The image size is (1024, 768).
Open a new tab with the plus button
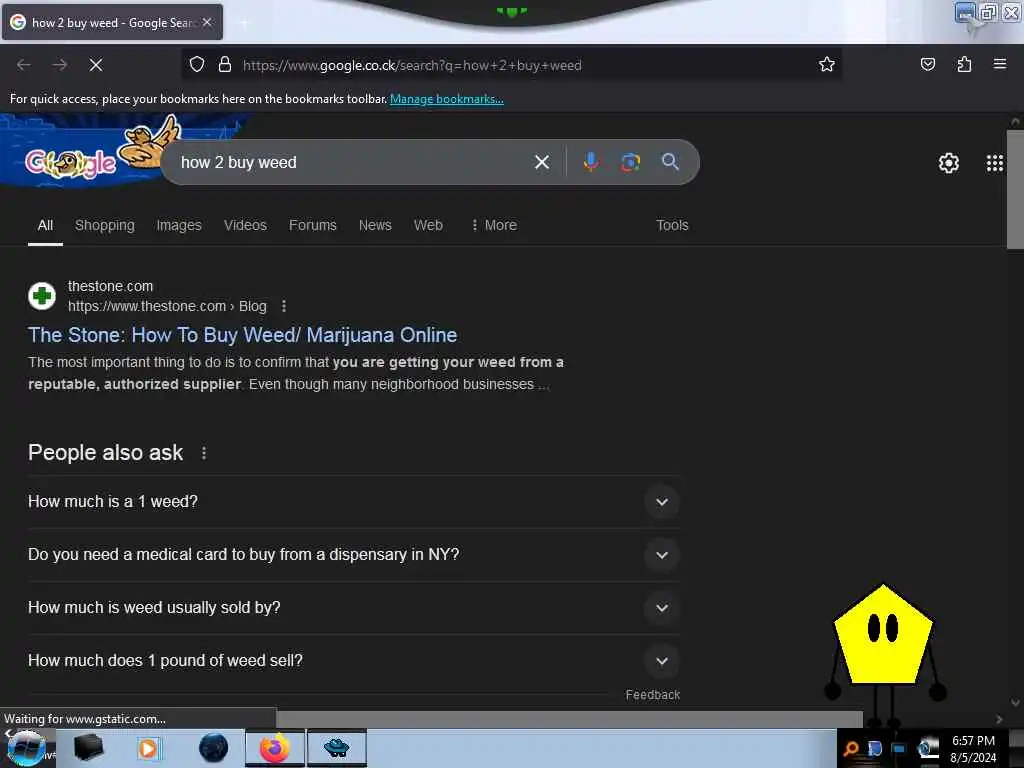coord(244,23)
